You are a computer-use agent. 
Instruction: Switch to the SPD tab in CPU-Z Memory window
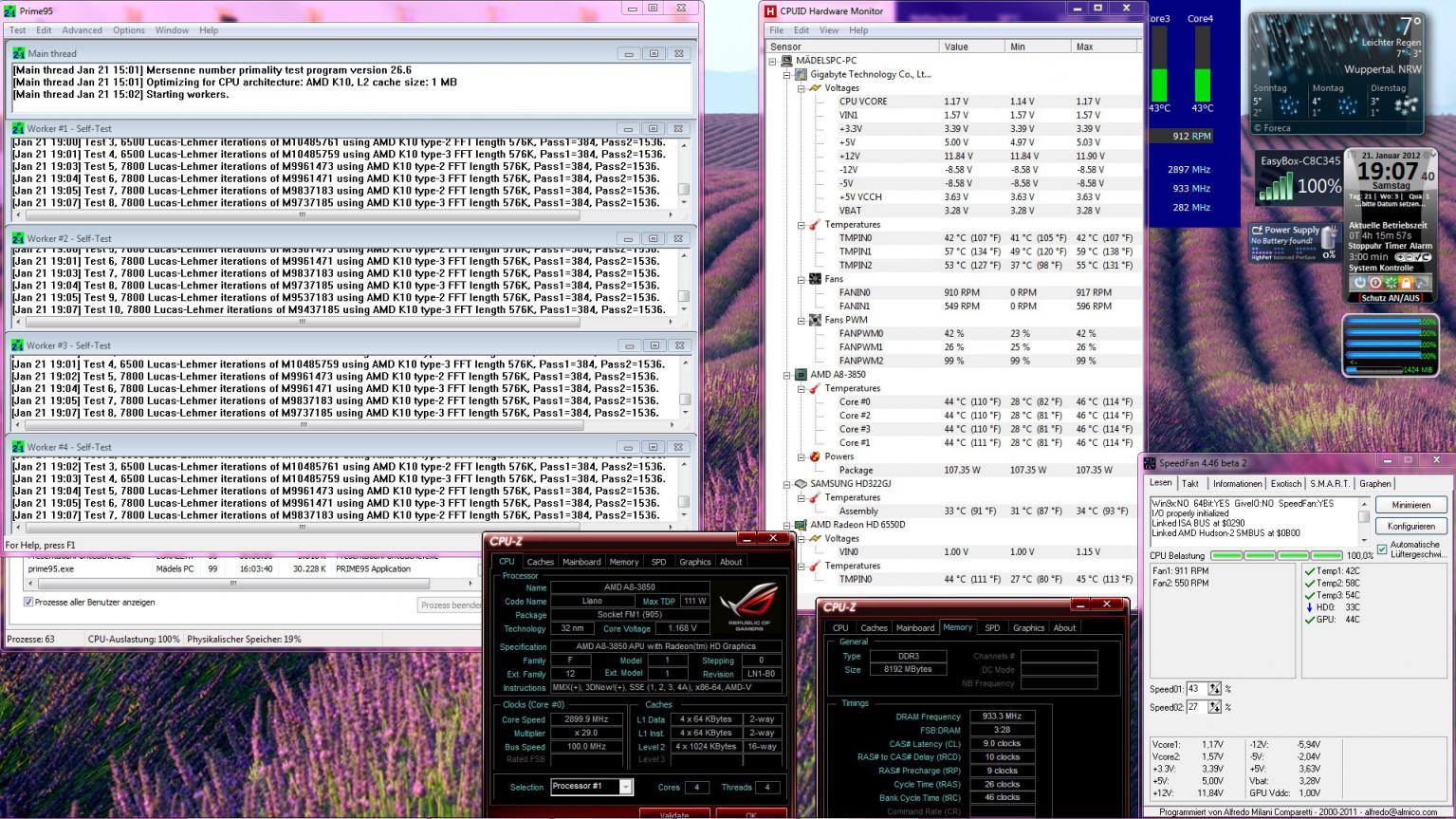[992, 627]
